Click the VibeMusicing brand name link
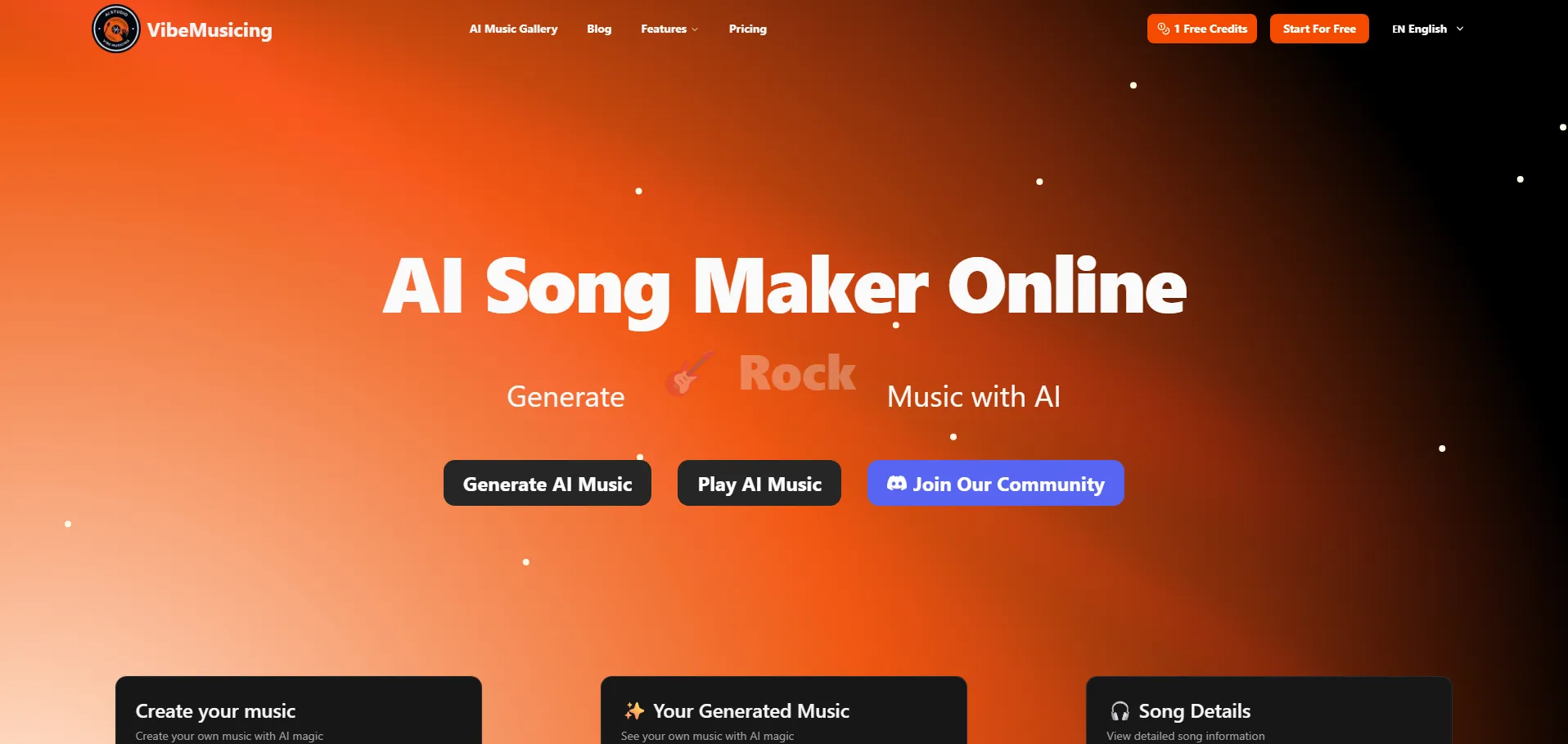This screenshot has width=1568, height=744. coord(210,30)
